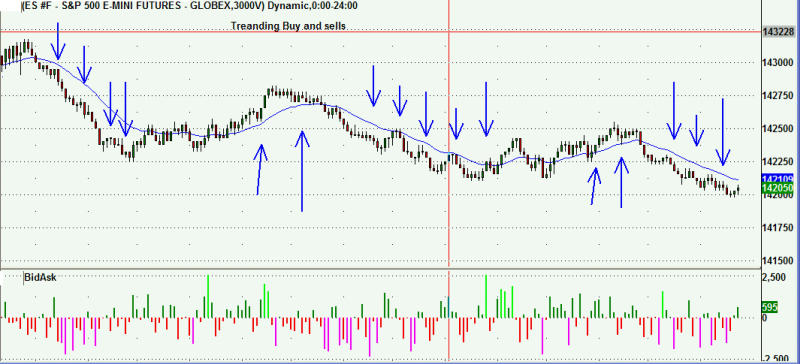This screenshot has width=800, height=364.
Task: Click the chart title ES #F S&P 500 E-MINI FUTURES
Action: 189,6
